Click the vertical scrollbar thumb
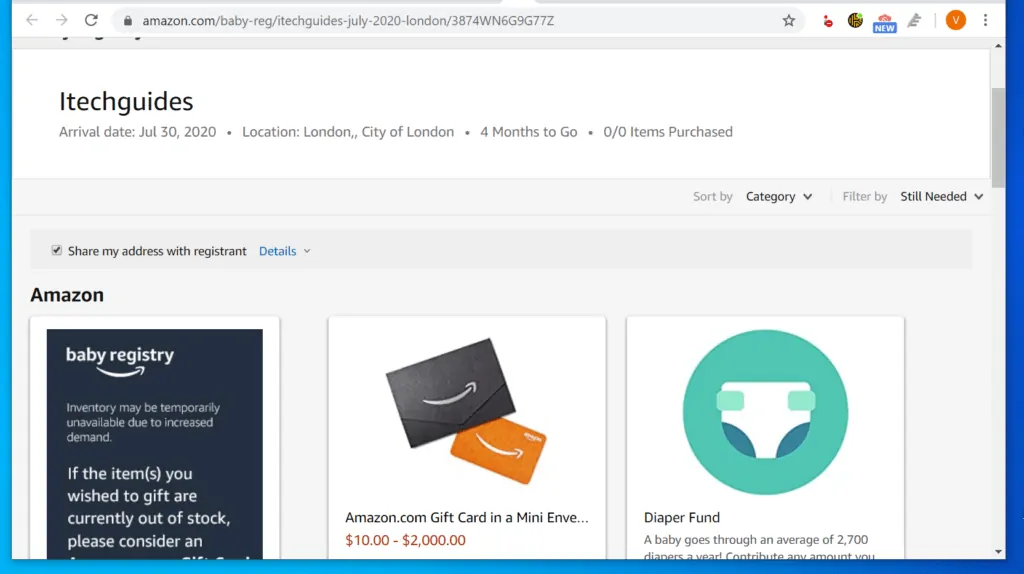Image resolution: width=1024 pixels, height=574 pixels. 998,138
